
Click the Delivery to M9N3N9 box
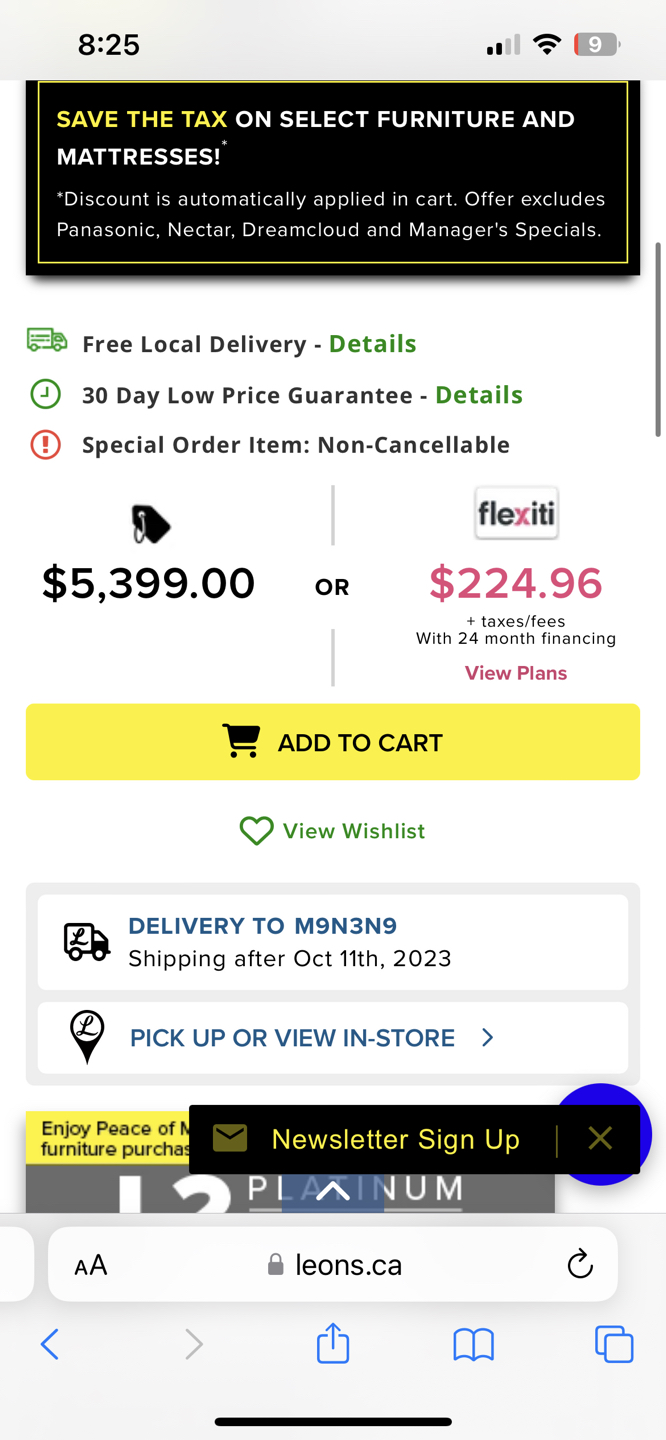click(333, 942)
